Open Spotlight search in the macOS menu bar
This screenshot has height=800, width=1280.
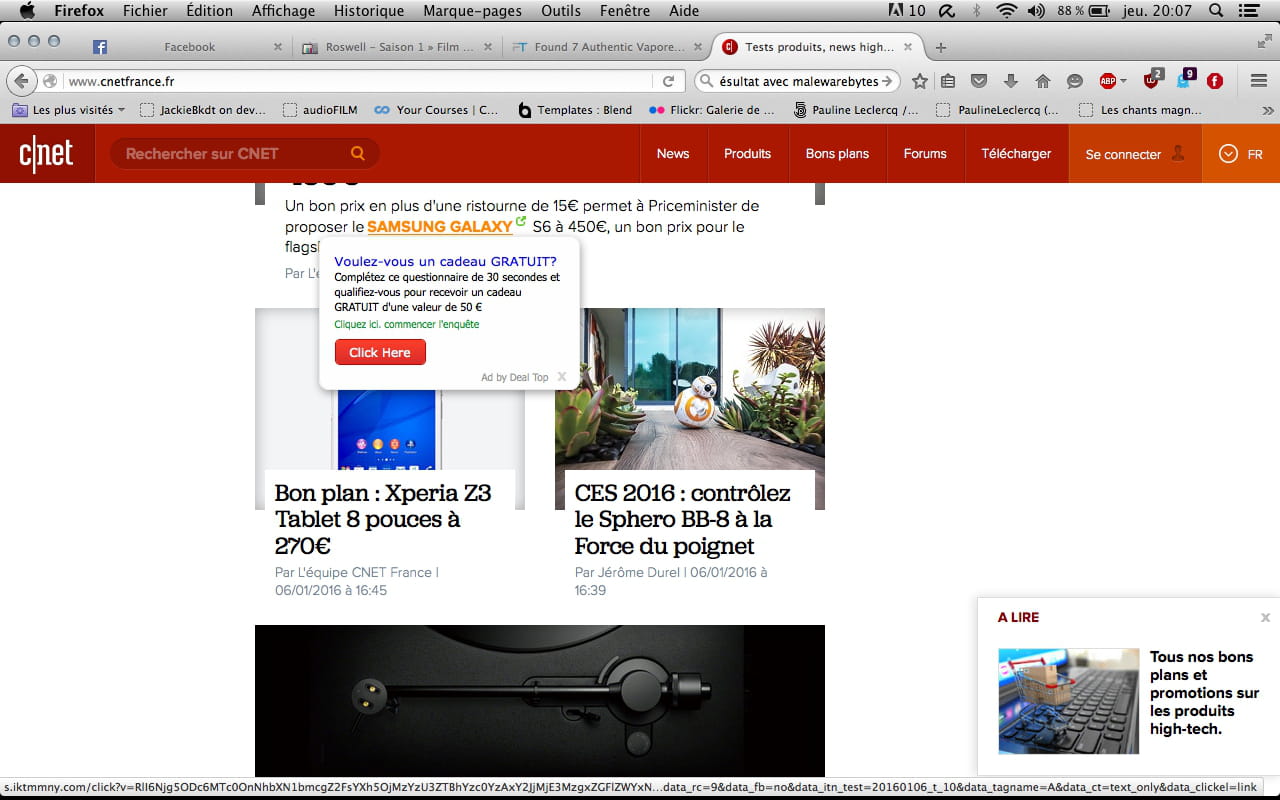(x=1216, y=10)
